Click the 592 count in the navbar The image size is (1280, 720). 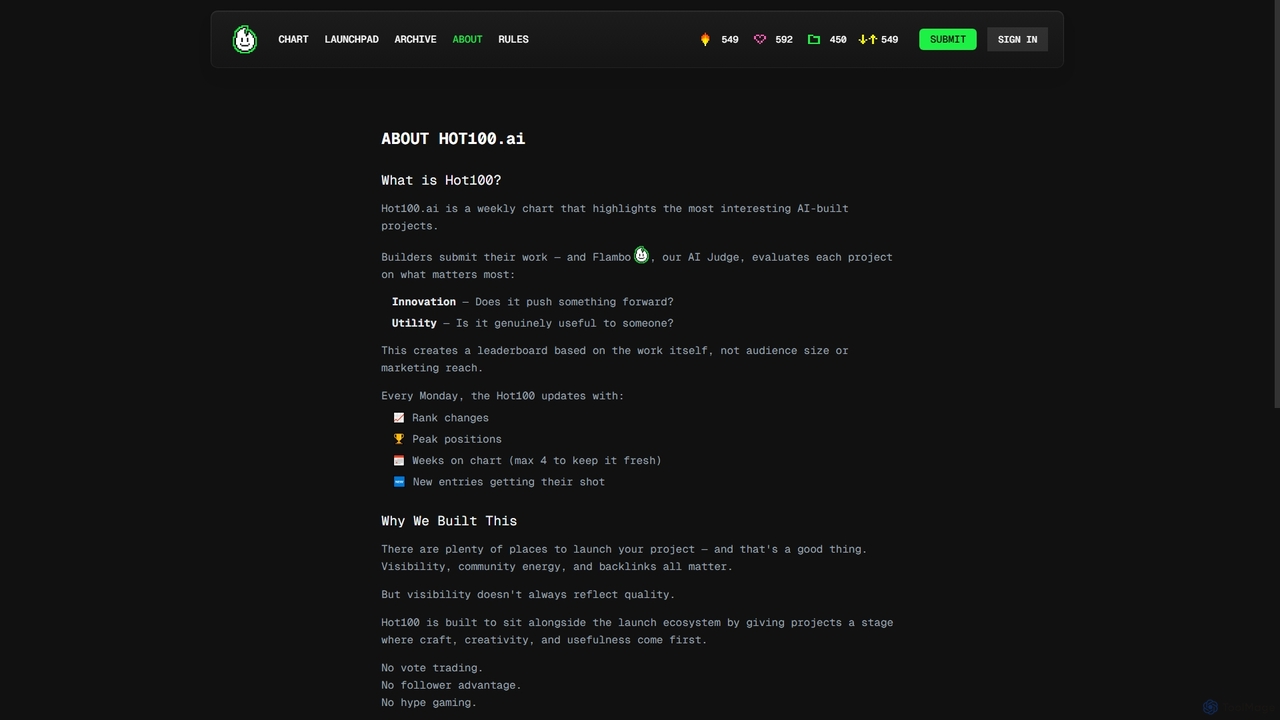pyautogui.click(x=784, y=39)
